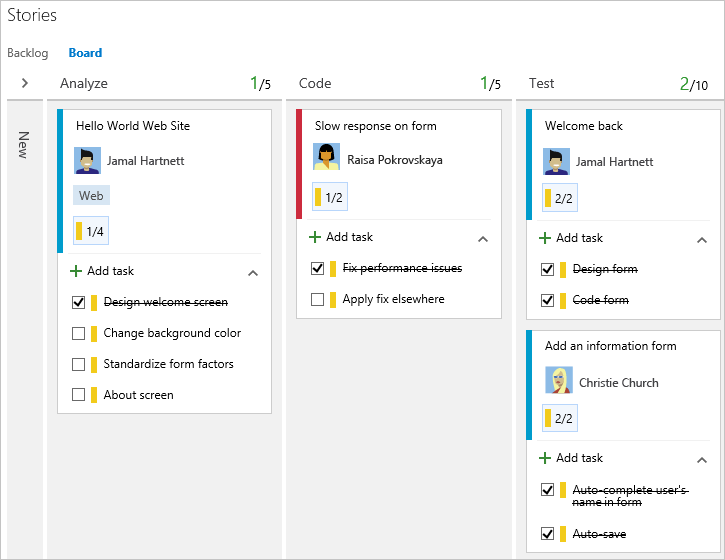Check Change background color task
The width and height of the screenshot is (725, 560).
pyautogui.click(x=79, y=333)
